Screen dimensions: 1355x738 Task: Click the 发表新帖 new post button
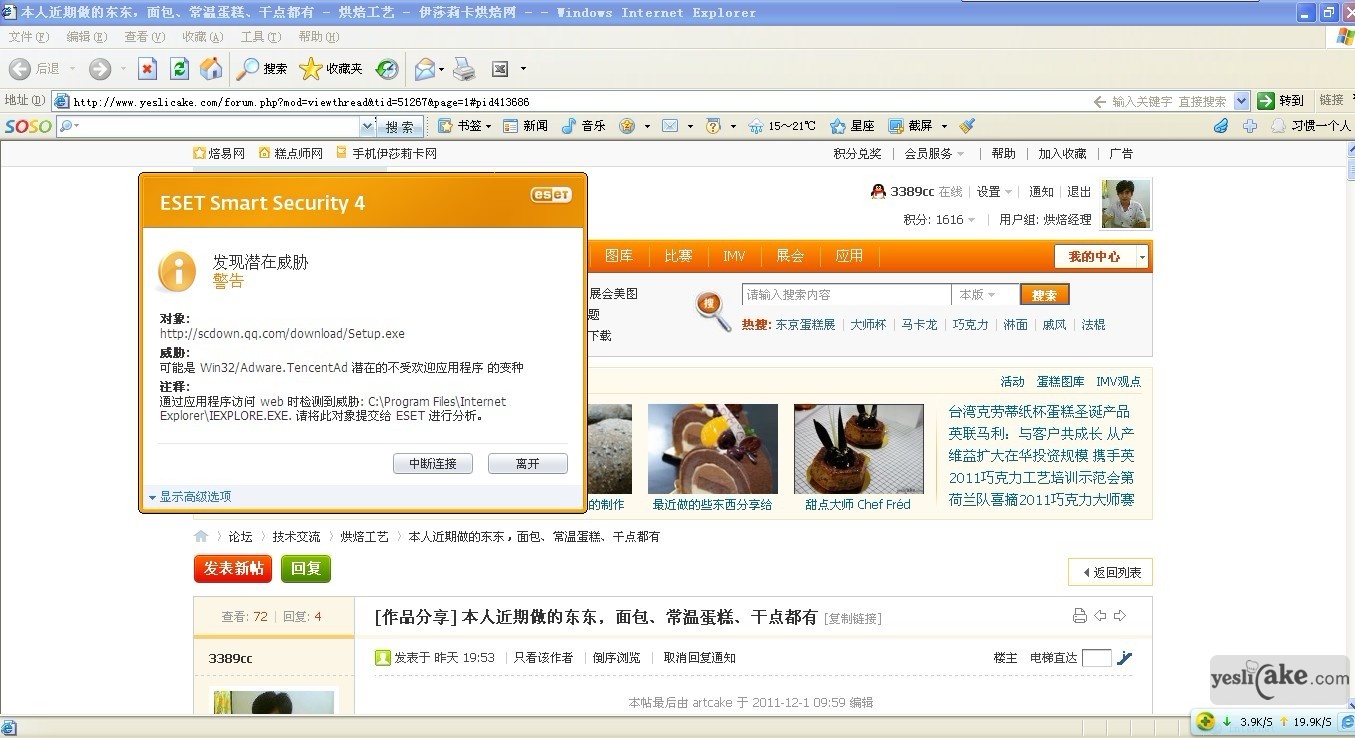(x=233, y=568)
